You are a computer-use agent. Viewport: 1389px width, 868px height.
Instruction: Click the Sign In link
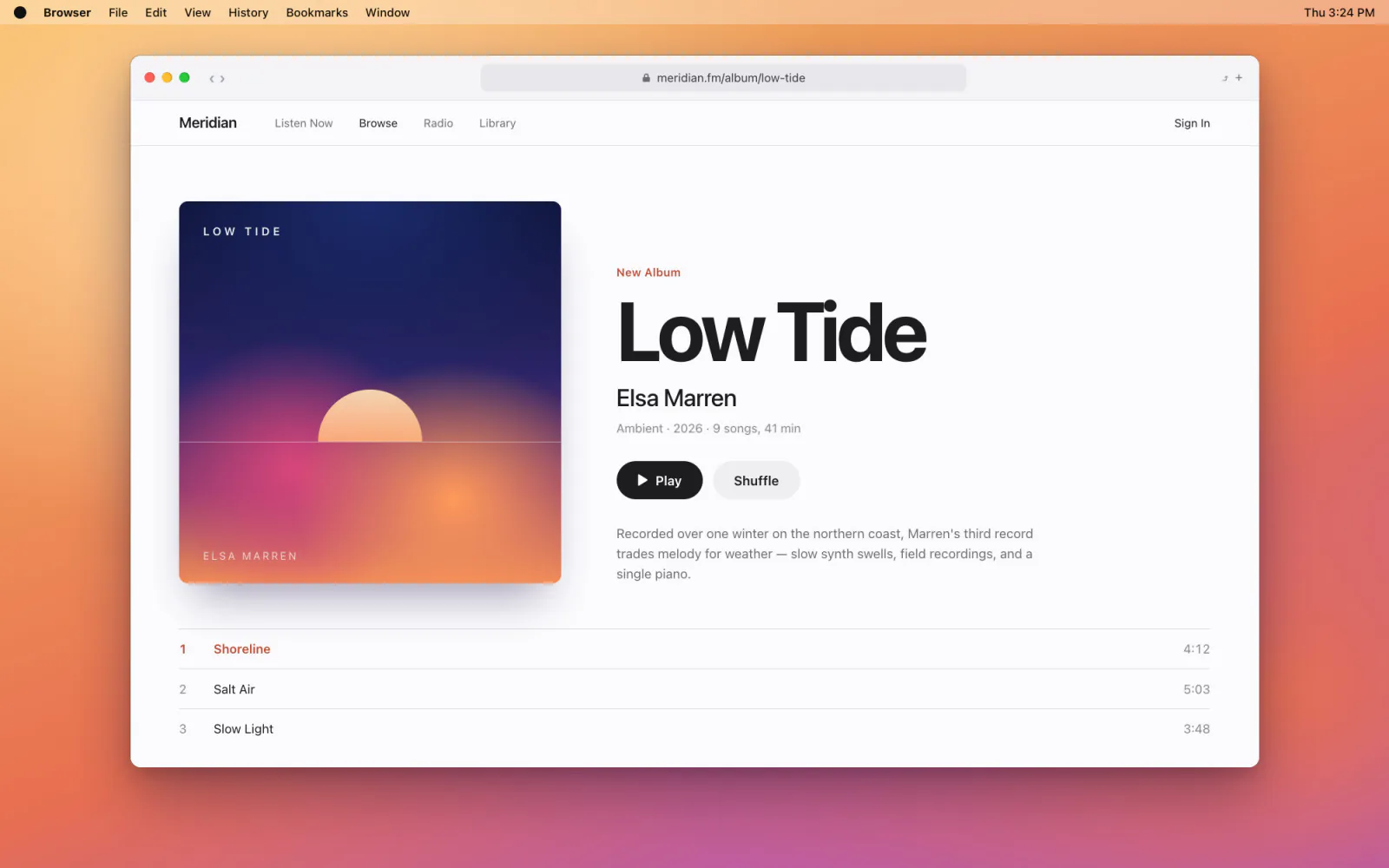(1192, 123)
